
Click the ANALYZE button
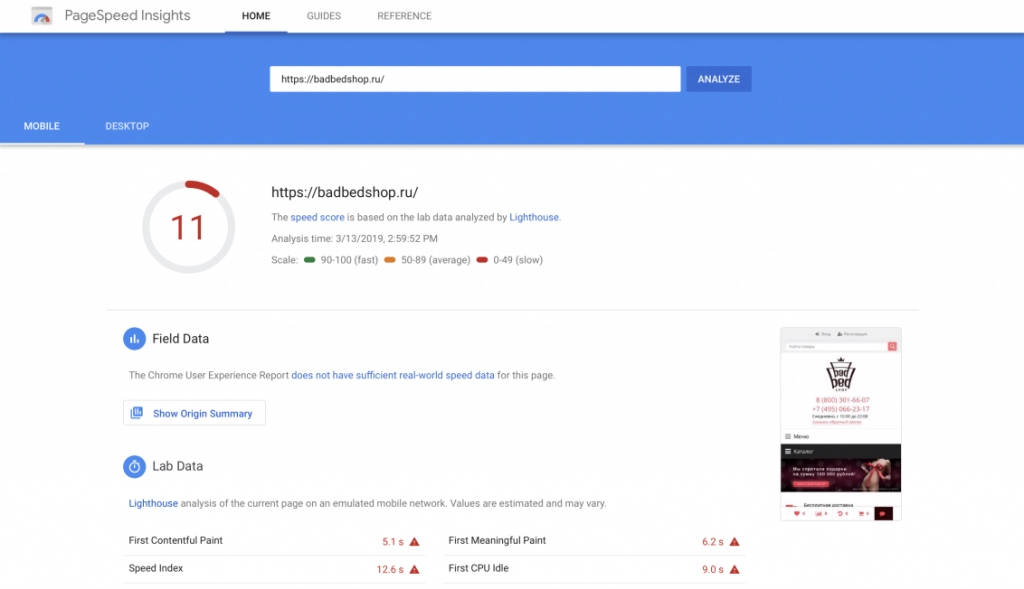(x=718, y=79)
